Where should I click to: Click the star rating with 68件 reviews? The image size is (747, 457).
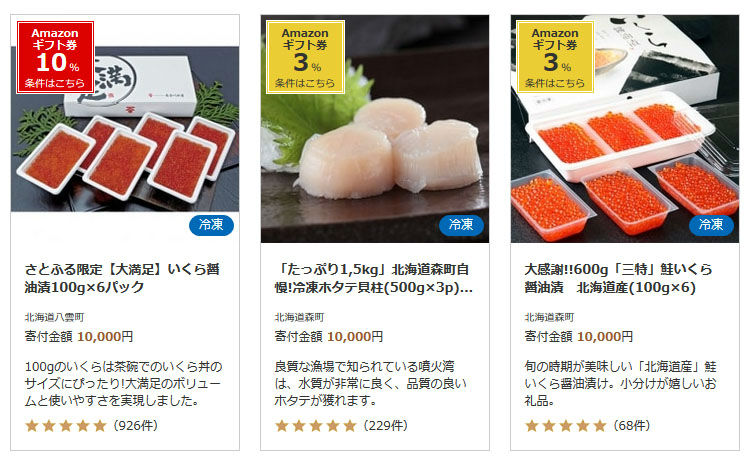(x=565, y=426)
